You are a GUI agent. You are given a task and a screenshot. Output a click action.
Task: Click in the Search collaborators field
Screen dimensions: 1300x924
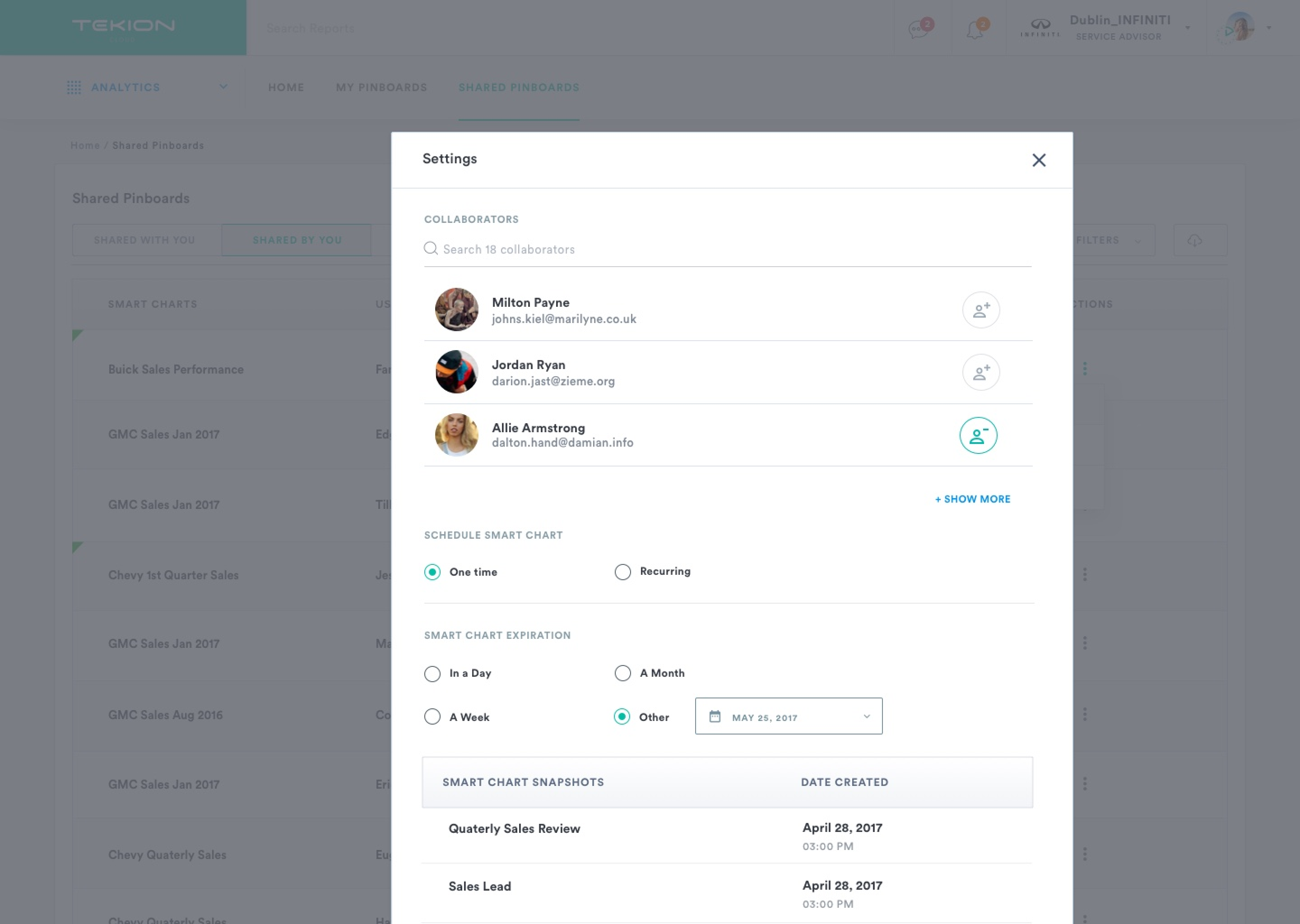tap(727, 249)
